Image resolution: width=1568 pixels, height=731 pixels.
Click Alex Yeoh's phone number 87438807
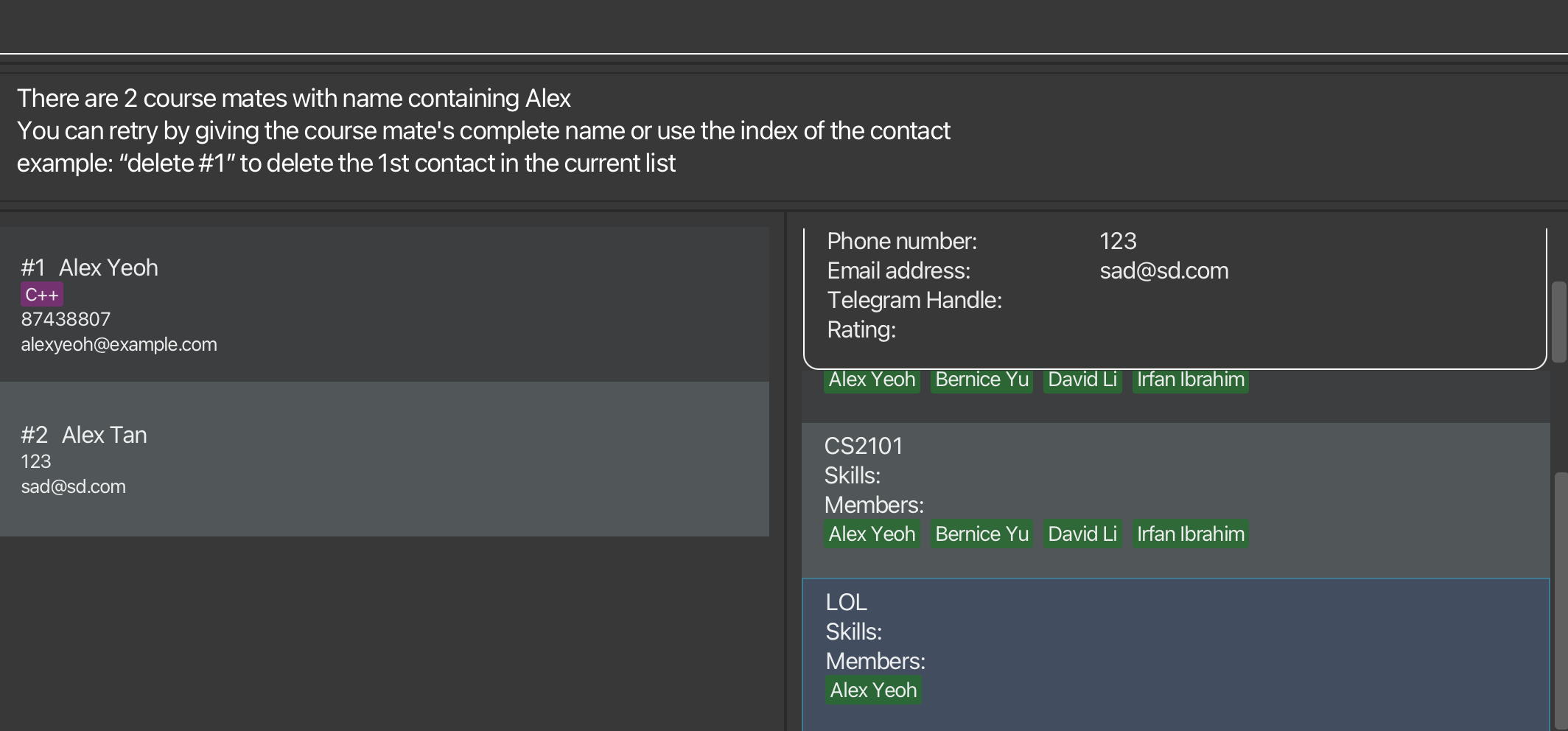[66, 320]
